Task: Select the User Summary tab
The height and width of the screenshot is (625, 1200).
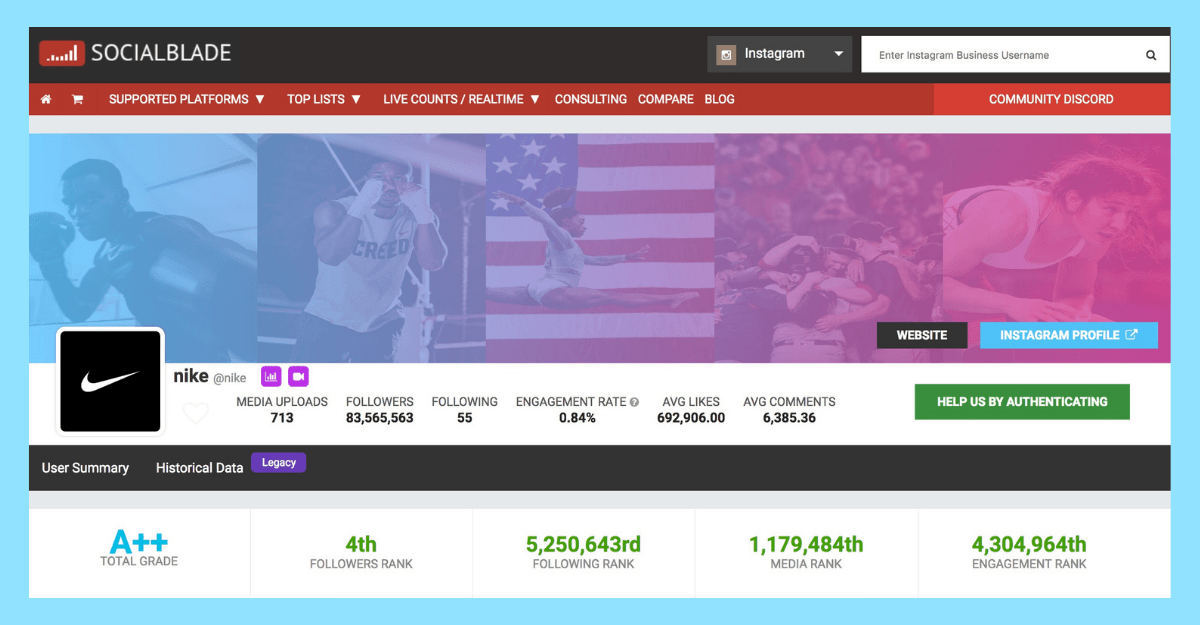Action: [85, 468]
